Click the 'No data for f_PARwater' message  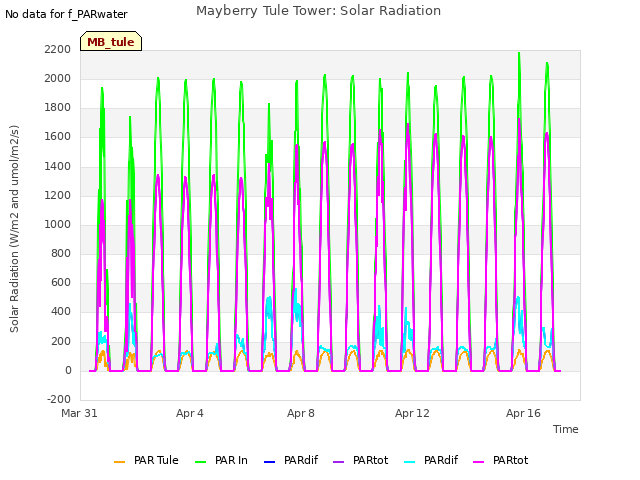[x=66, y=14]
